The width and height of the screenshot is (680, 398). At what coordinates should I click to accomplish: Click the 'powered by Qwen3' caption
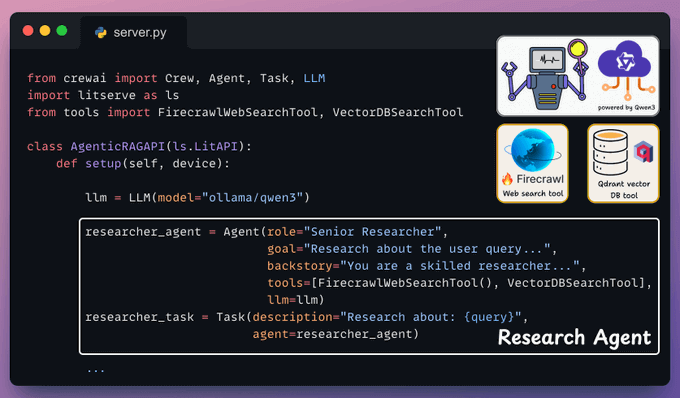[x=626, y=108]
